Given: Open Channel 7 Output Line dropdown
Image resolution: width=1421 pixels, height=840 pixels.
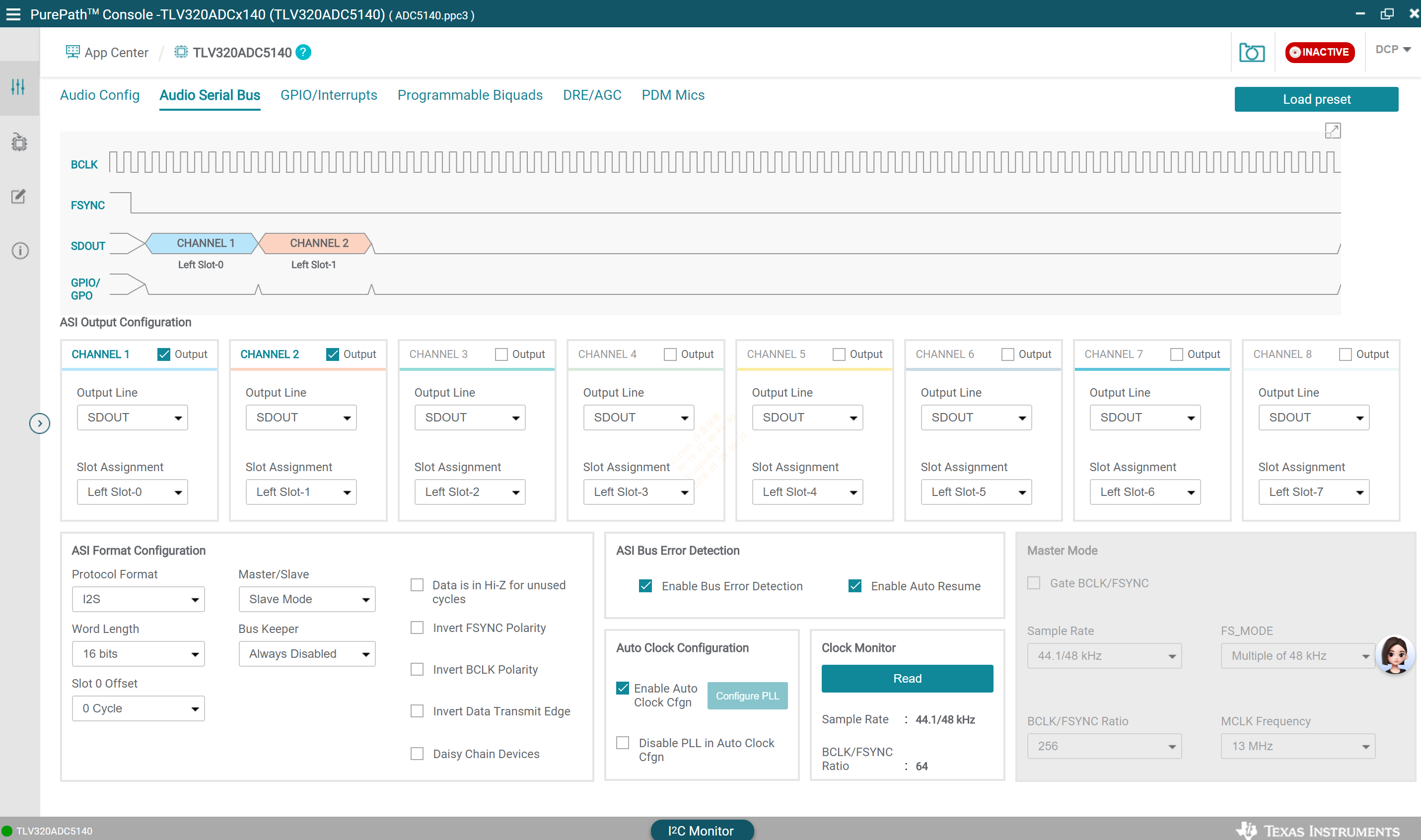Looking at the screenshot, I should pos(1145,418).
